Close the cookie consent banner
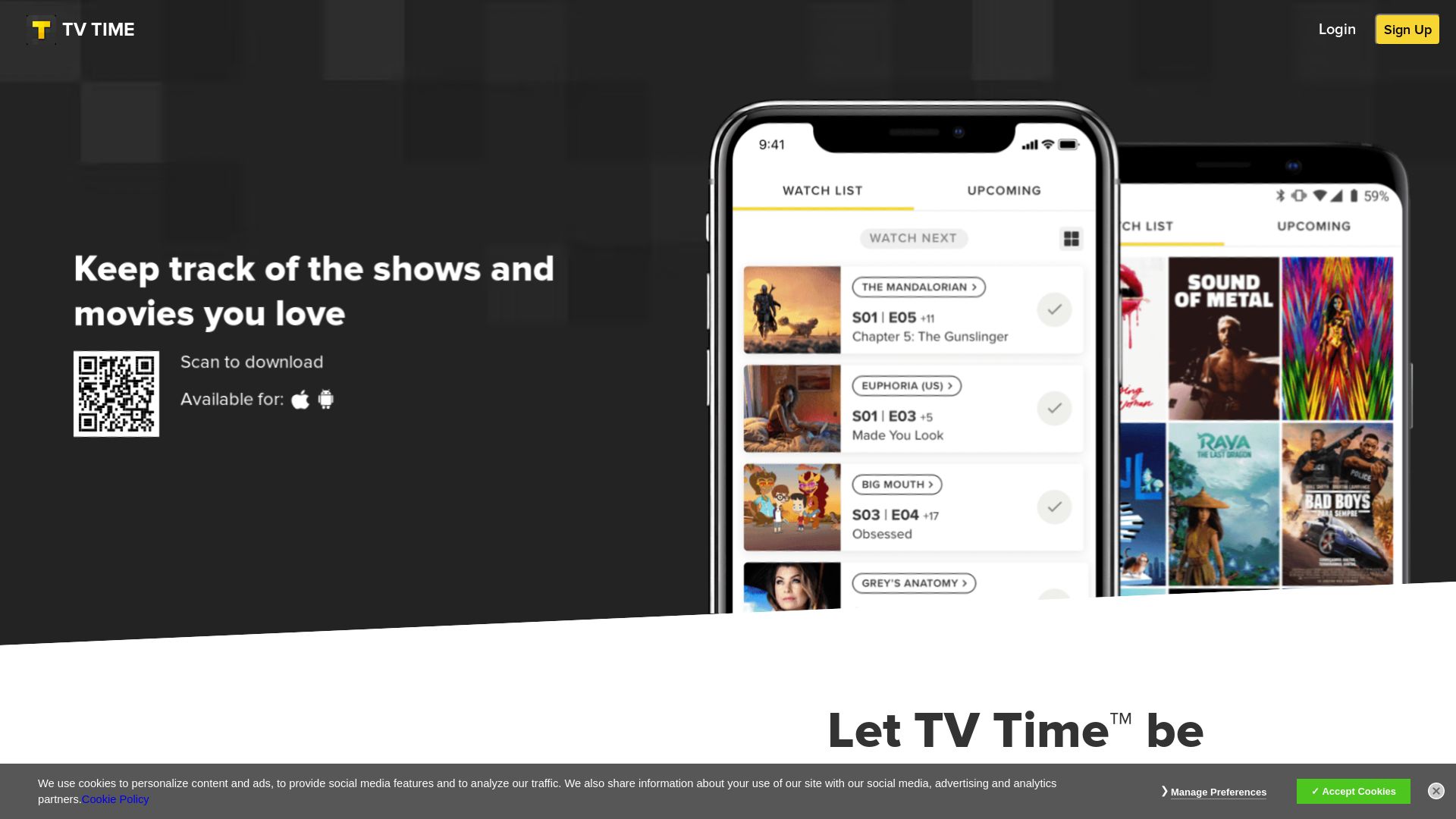This screenshot has width=1456, height=819. 1436,791
